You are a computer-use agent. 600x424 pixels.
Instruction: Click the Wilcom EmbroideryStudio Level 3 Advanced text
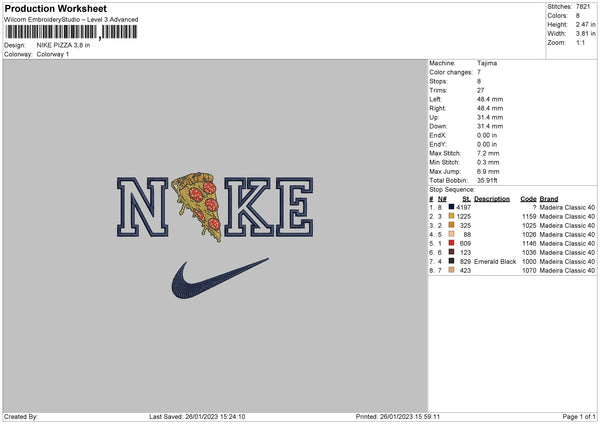[71, 20]
